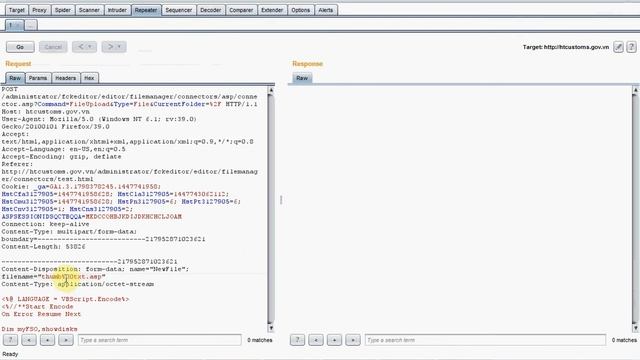Select the Repeater tab

[x=146, y=10]
